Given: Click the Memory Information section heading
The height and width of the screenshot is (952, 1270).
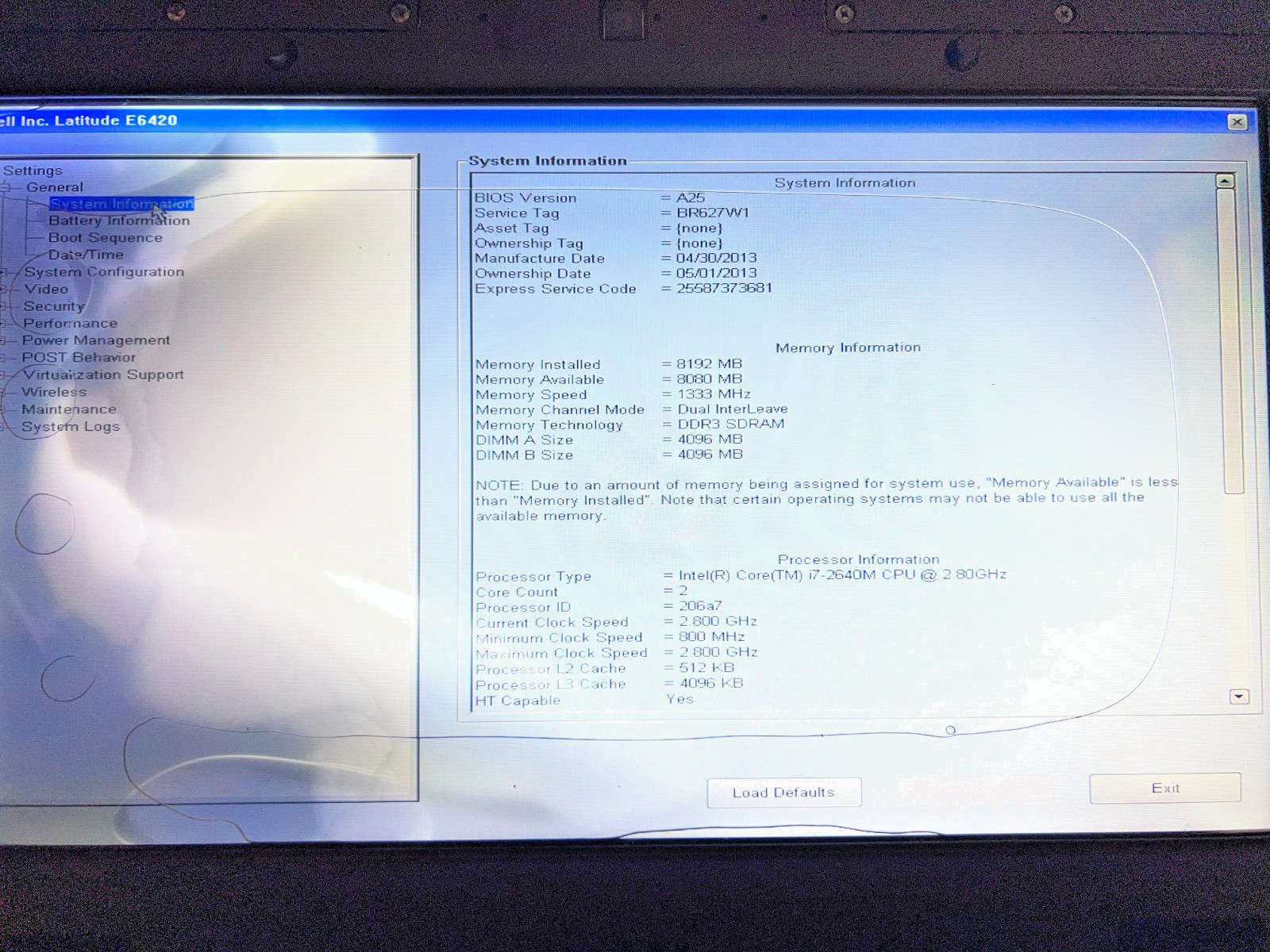Looking at the screenshot, I should pos(849,347).
